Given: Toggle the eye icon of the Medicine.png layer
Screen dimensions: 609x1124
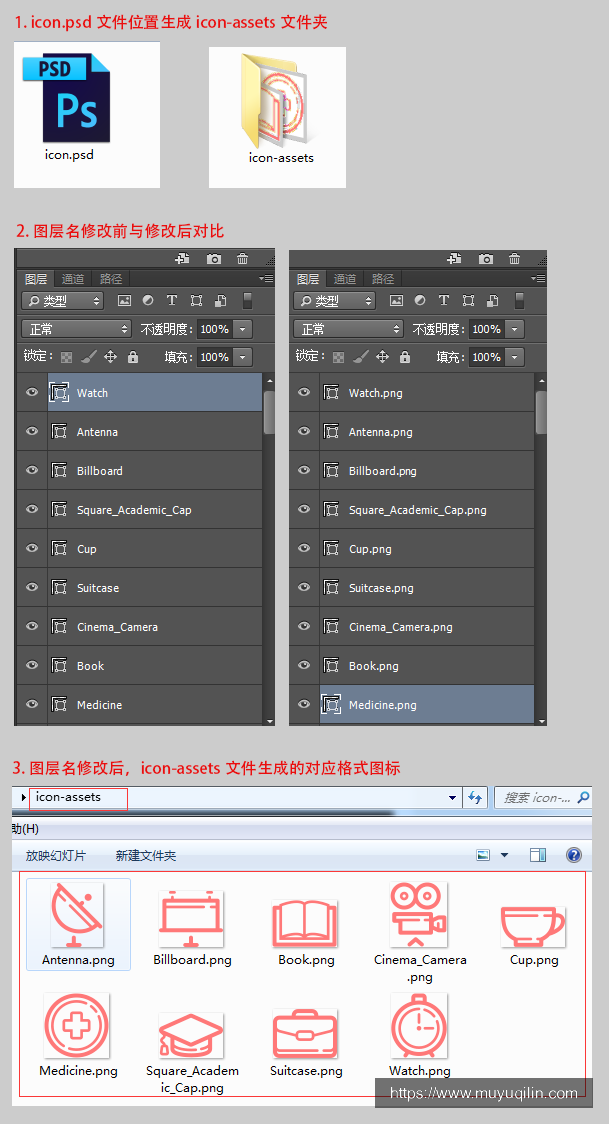Looking at the screenshot, I should click(304, 704).
